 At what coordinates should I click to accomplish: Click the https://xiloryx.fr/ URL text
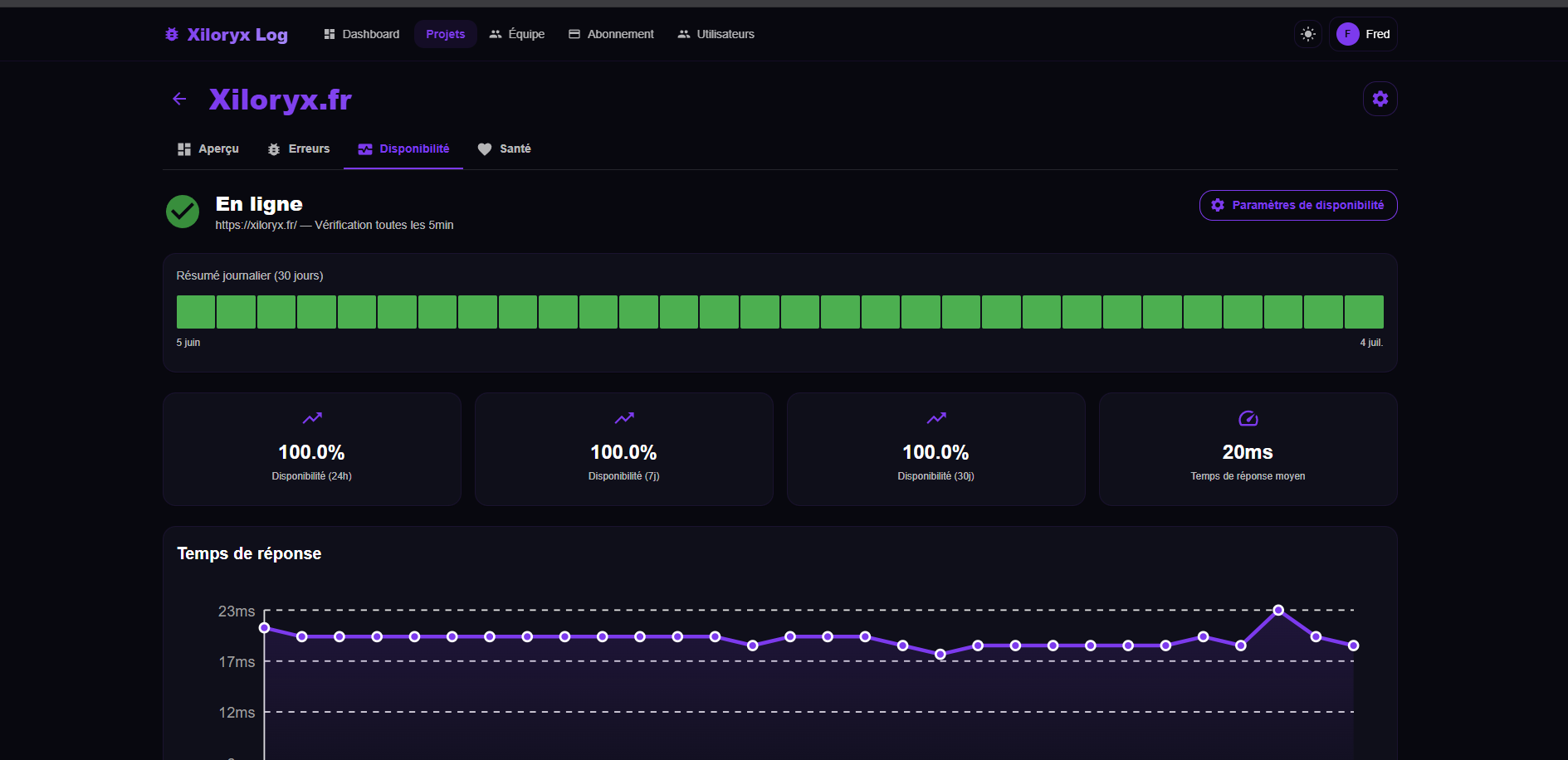point(256,225)
